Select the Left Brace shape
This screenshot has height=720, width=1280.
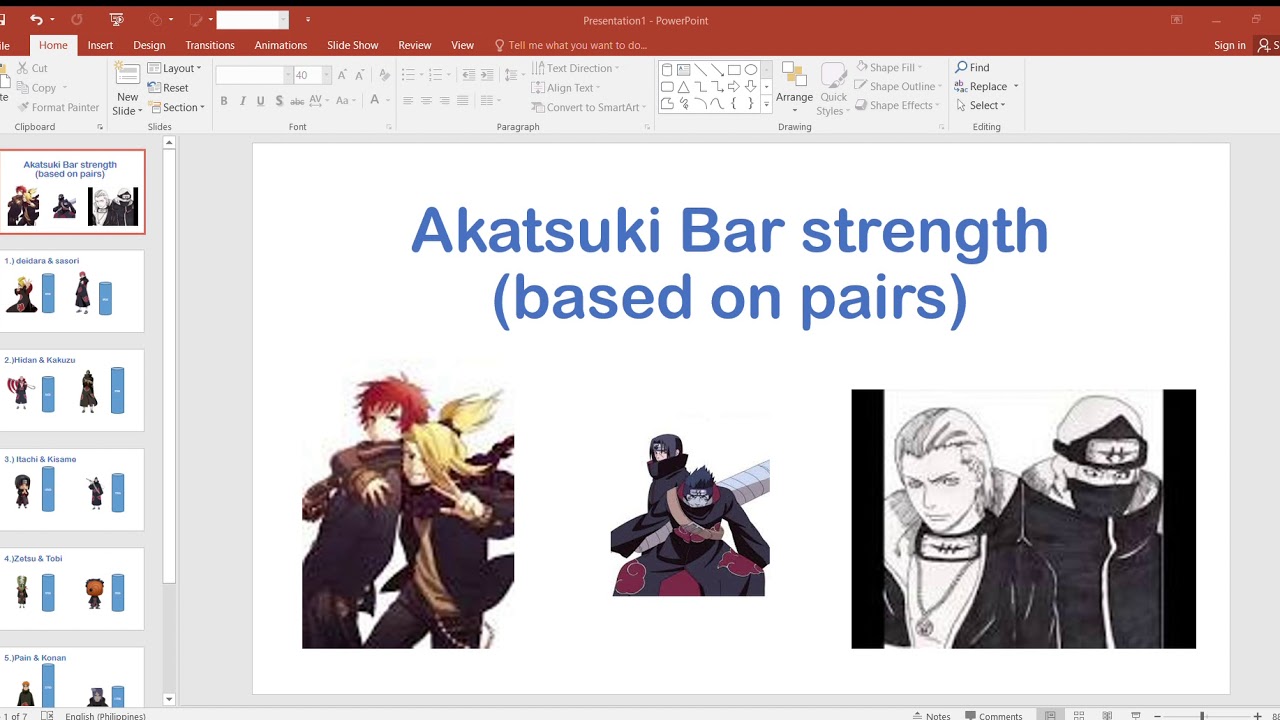click(x=734, y=104)
